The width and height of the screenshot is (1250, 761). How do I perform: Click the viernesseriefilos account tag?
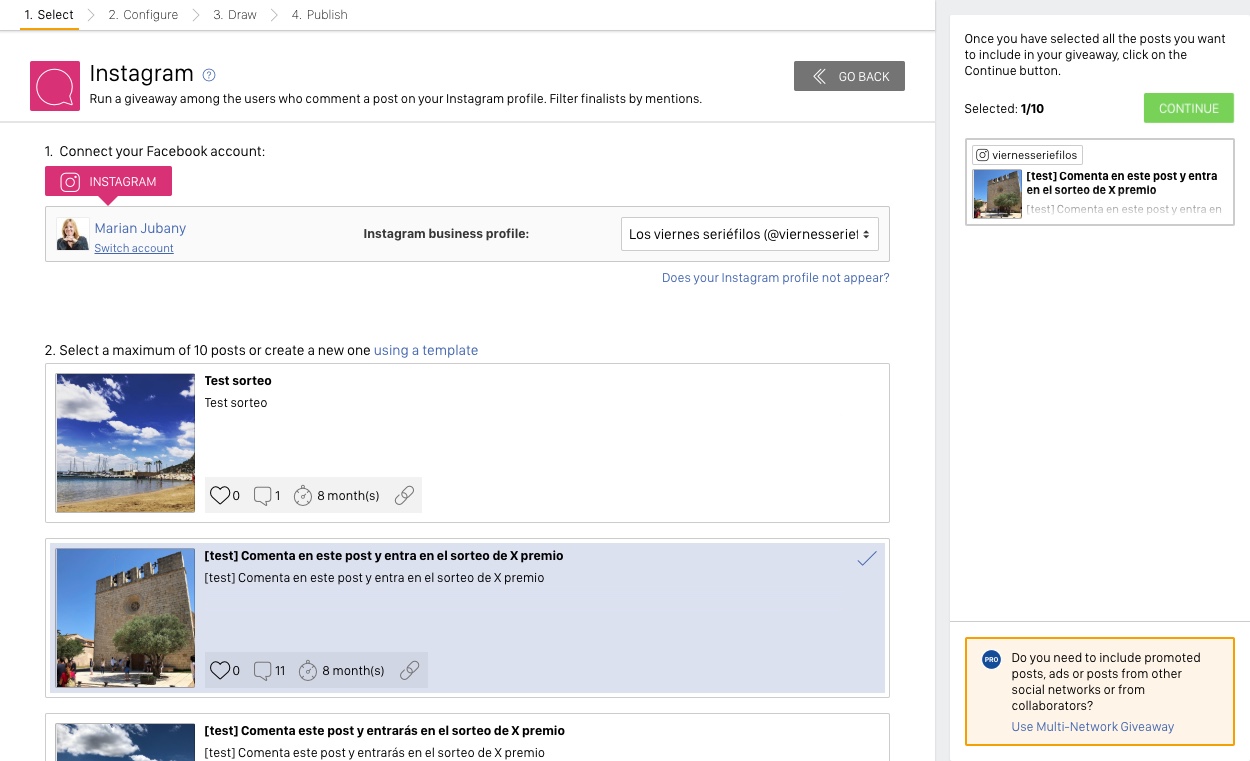coord(1027,155)
